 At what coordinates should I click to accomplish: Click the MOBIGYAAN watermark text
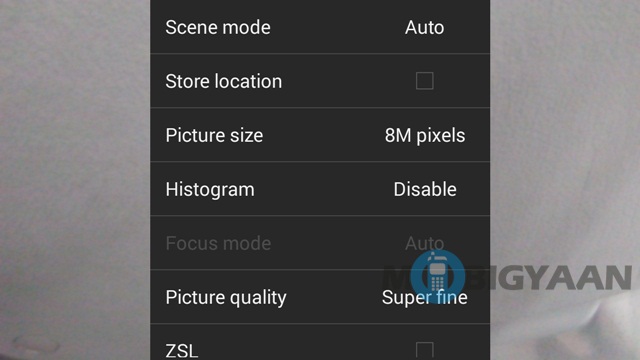tap(507, 278)
